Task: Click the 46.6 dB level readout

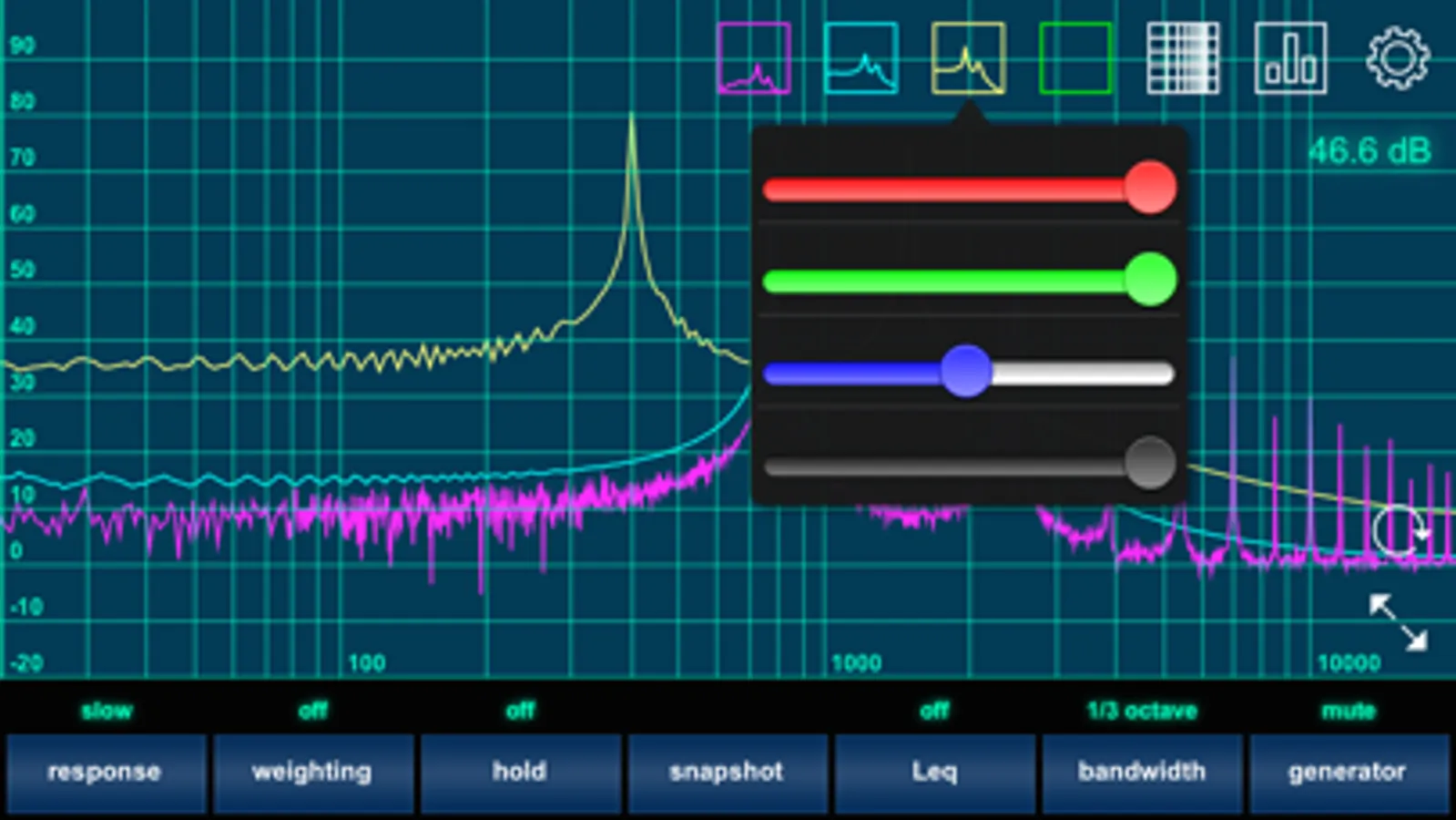Action: pyautogui.click(x=1369, y=150)
